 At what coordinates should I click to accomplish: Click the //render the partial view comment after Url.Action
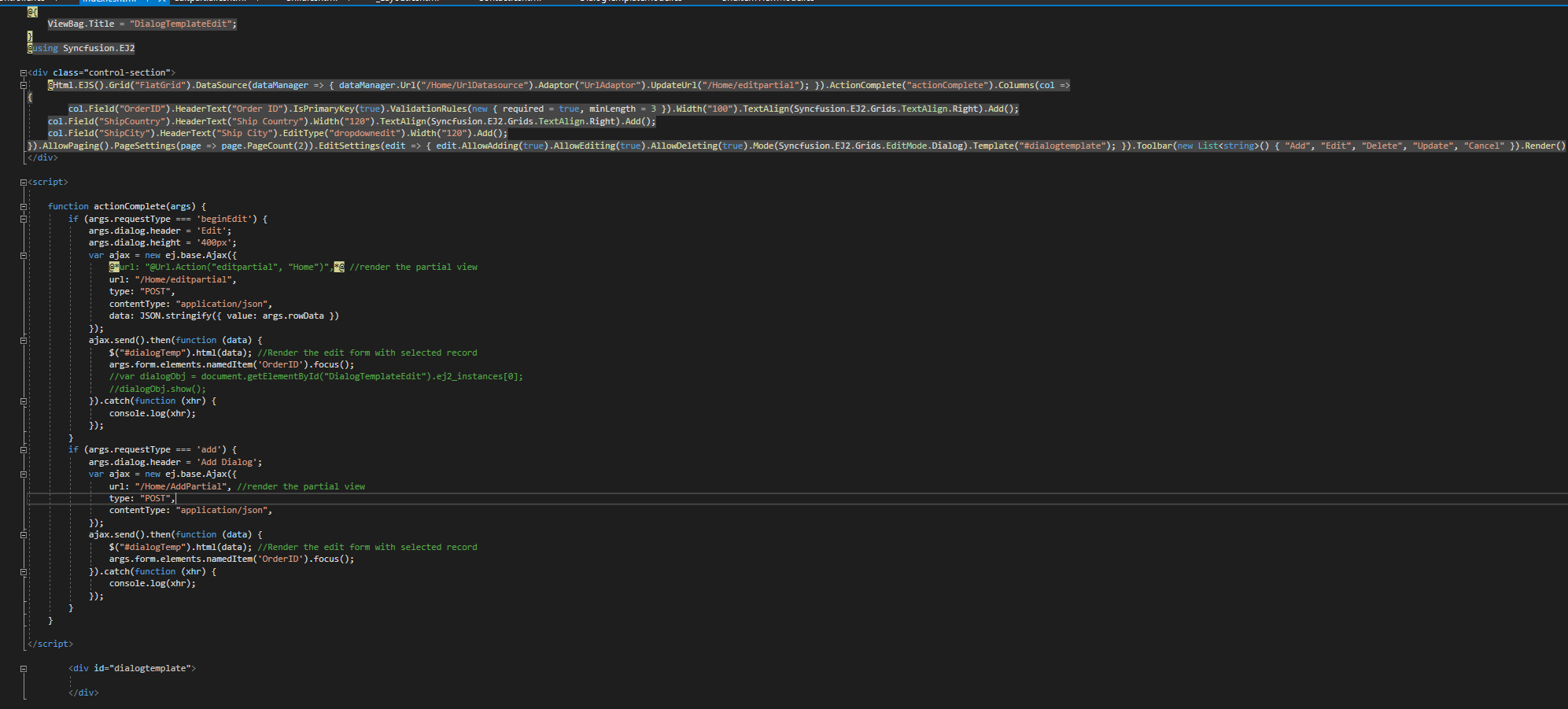pos(414,267)
